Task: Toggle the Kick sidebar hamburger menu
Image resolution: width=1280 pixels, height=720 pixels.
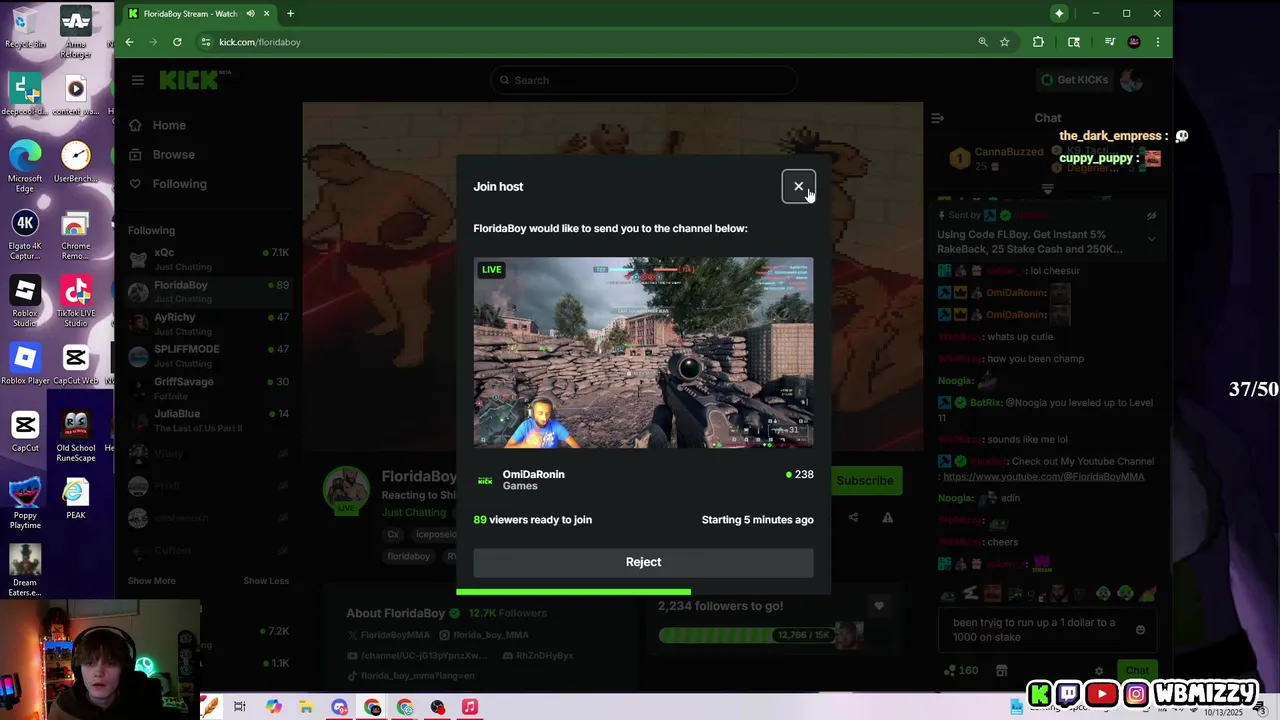Action: pos(138,80)
